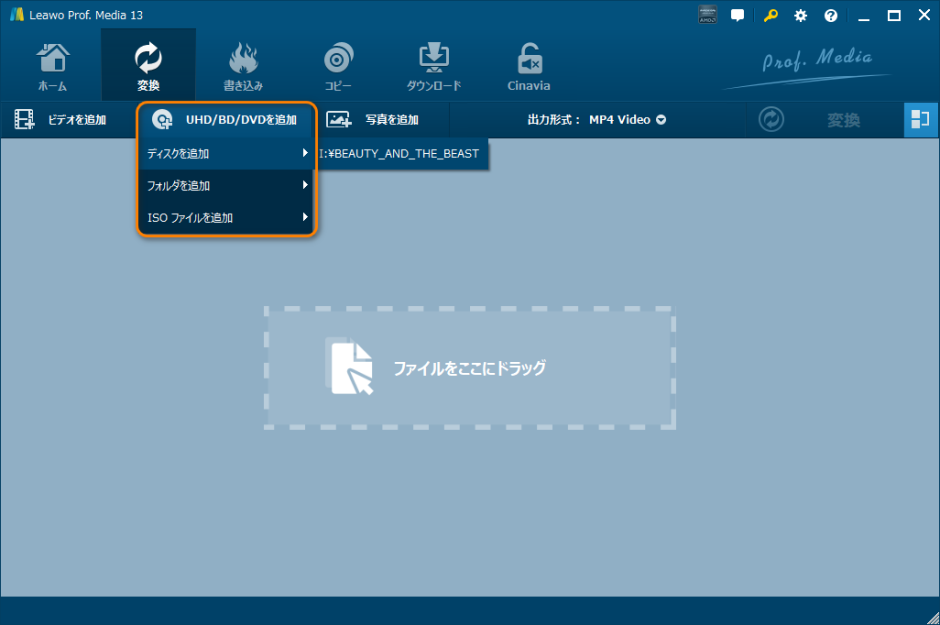Toggle the side panel layout button
This screenshot has height=625, width=940.
920,120
